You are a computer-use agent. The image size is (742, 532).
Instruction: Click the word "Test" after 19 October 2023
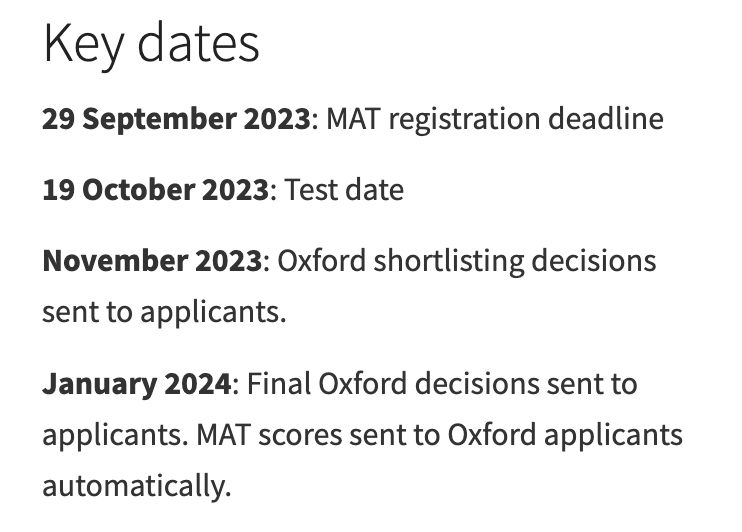coord(307,190)
